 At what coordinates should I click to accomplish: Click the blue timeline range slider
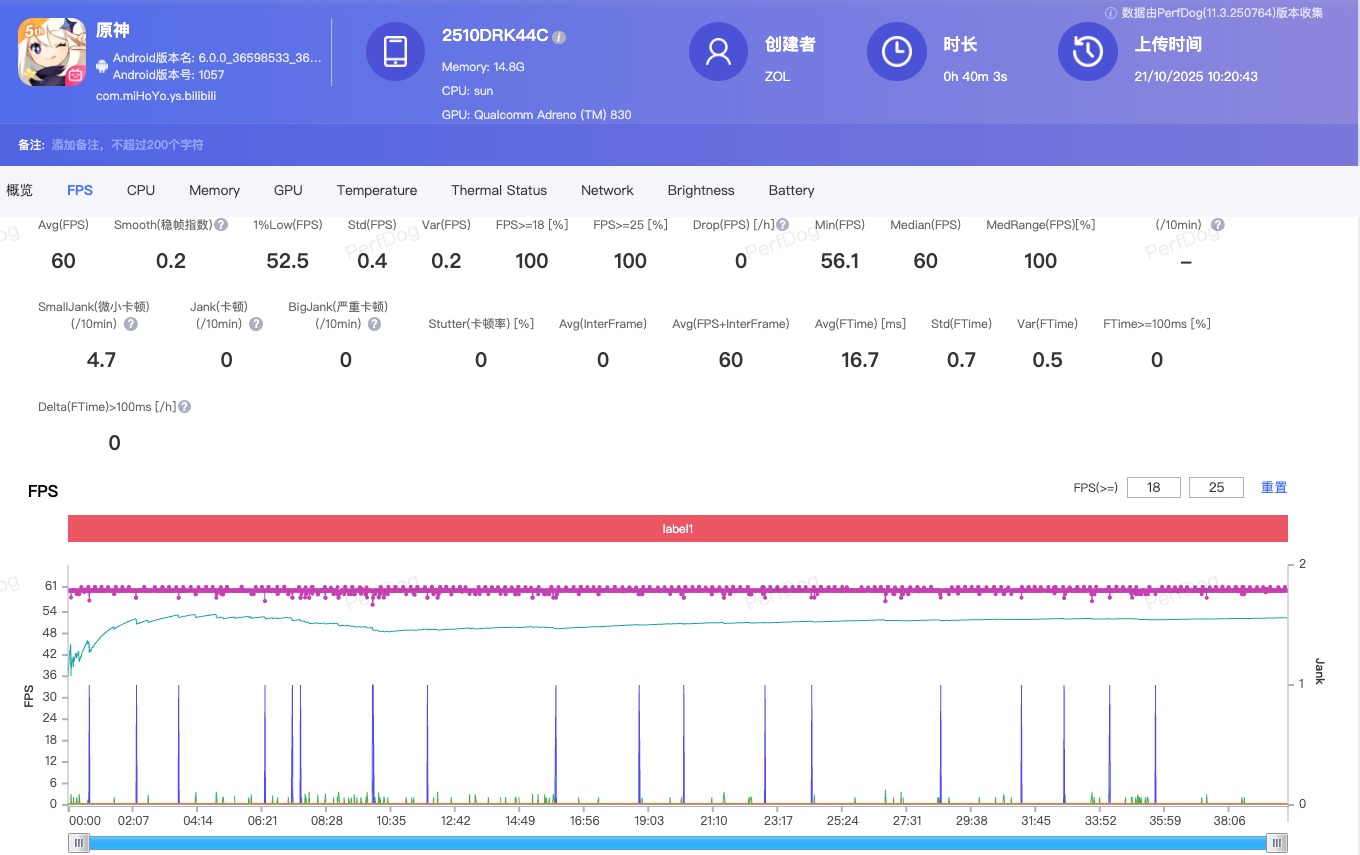(x=678, y=843)
